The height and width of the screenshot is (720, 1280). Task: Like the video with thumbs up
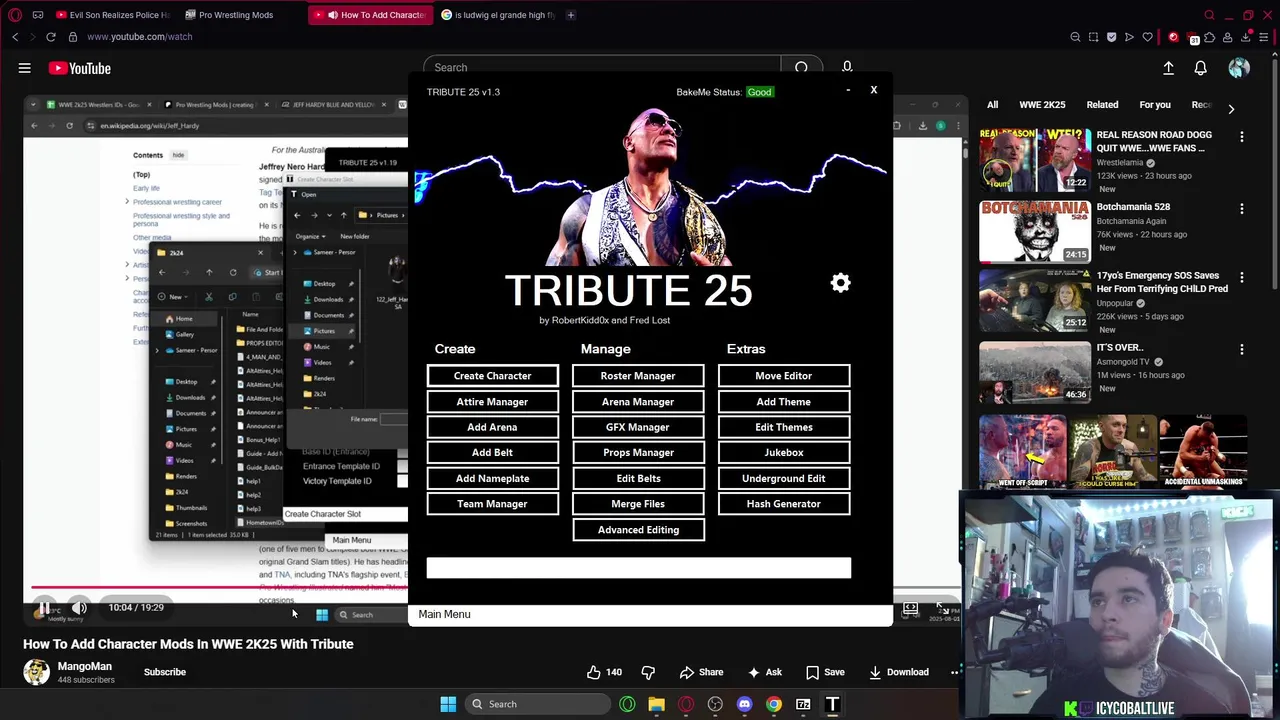tap(603, 672)
